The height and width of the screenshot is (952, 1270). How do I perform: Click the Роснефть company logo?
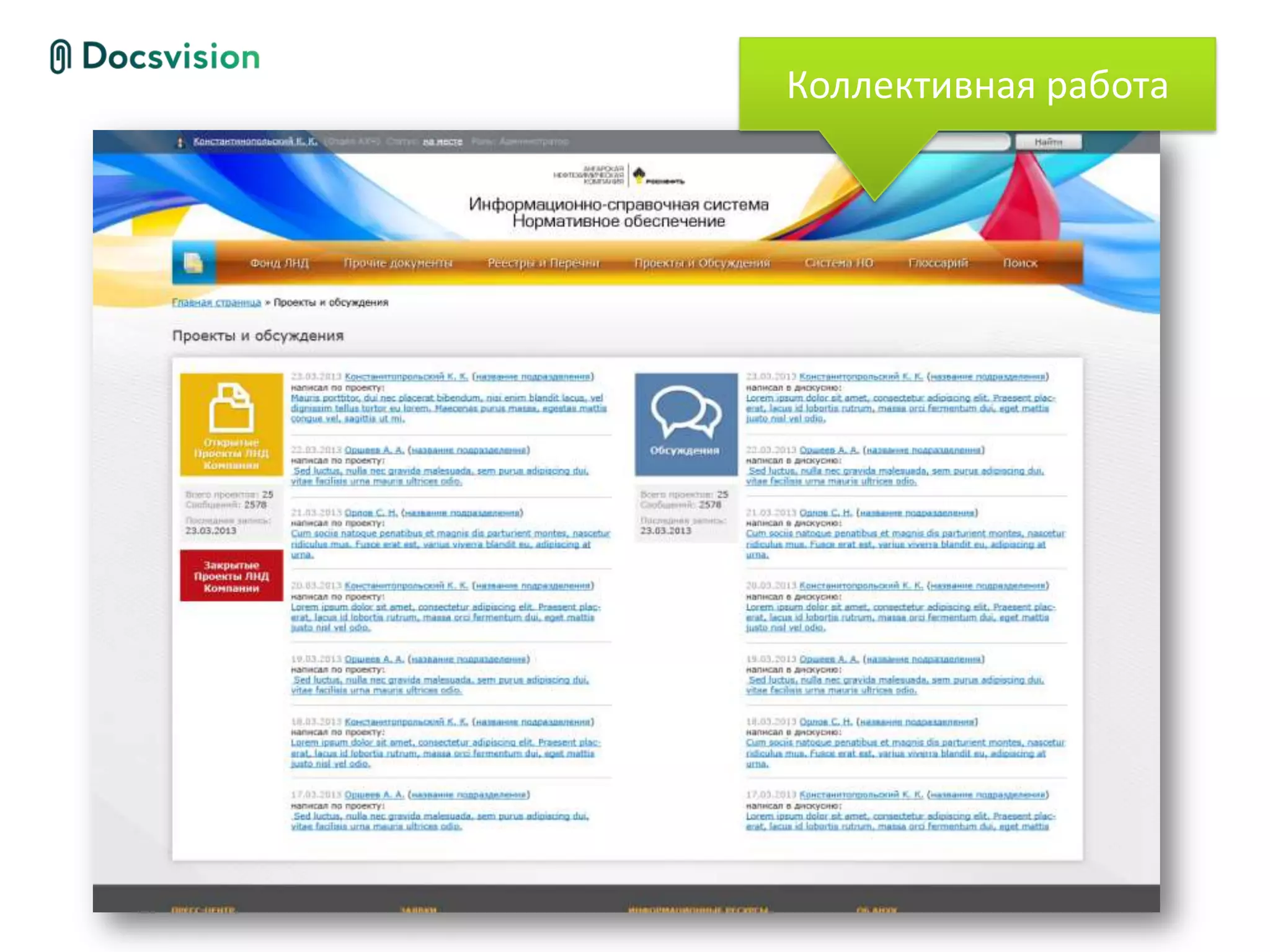coord(657,176)
